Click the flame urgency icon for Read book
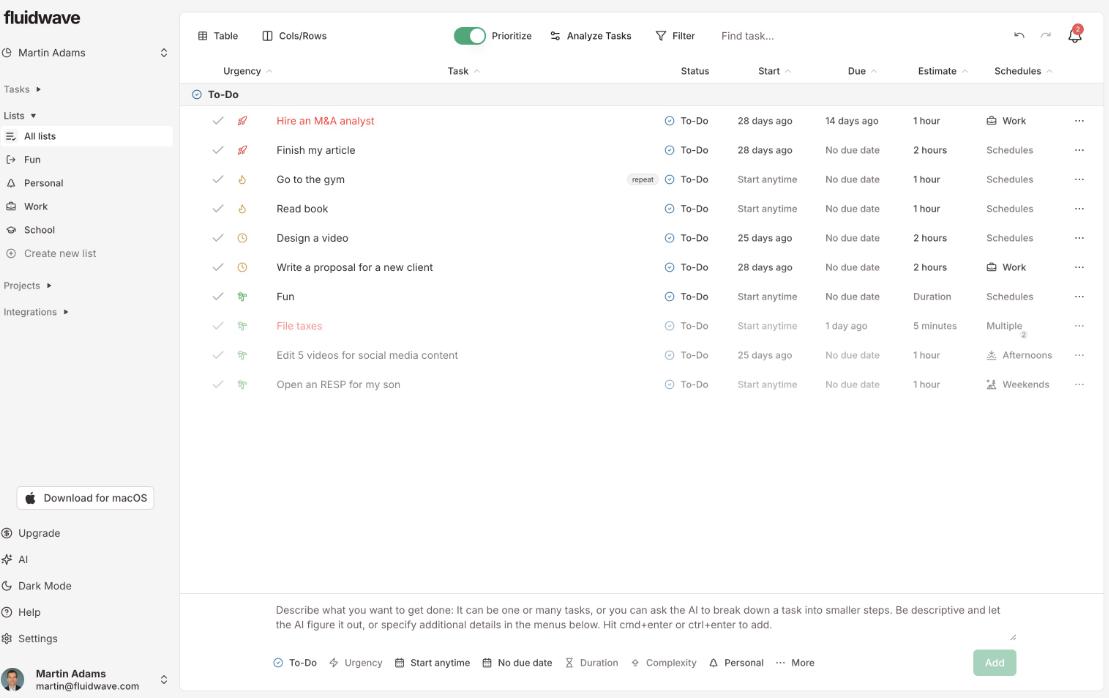This screenshot has width=1109, height=698. pyautogui.click(x=242, y=209)
